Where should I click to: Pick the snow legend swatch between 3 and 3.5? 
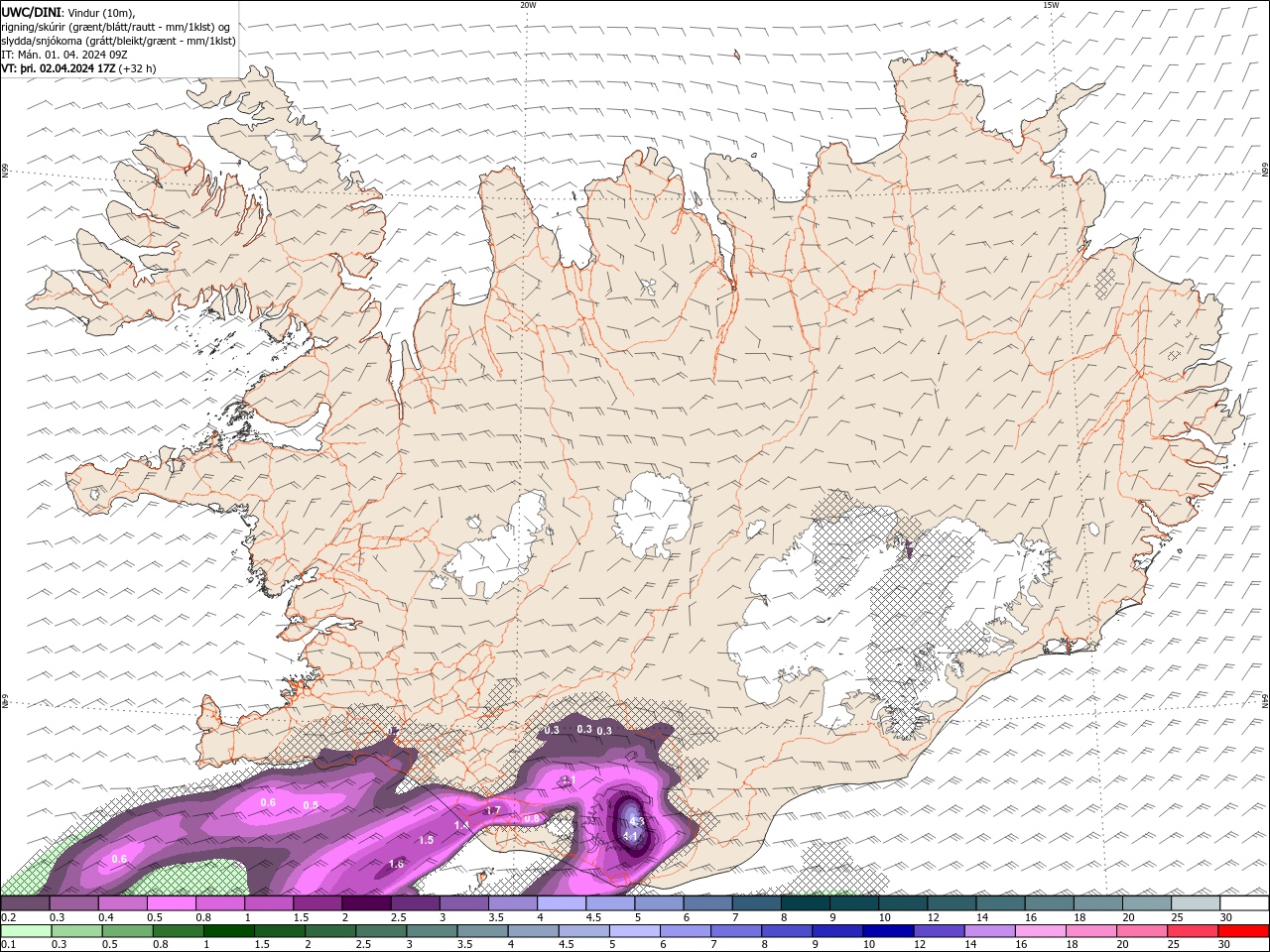[x=463, y=903]
